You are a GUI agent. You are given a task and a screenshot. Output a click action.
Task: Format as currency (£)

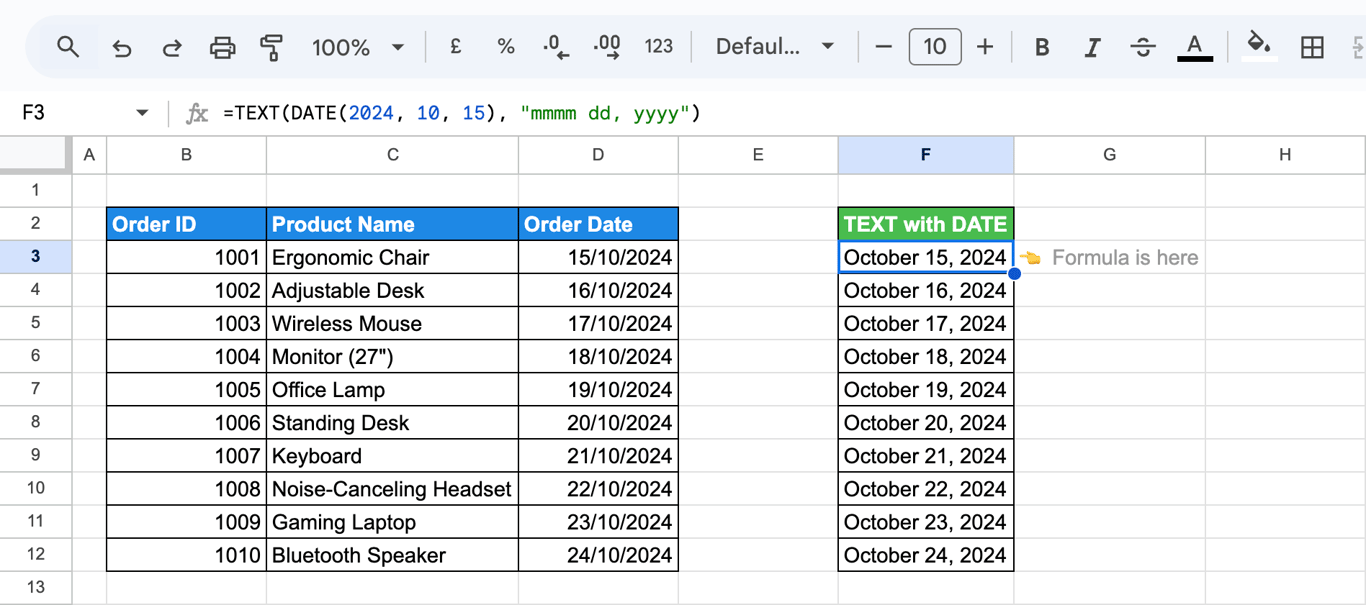455,47
